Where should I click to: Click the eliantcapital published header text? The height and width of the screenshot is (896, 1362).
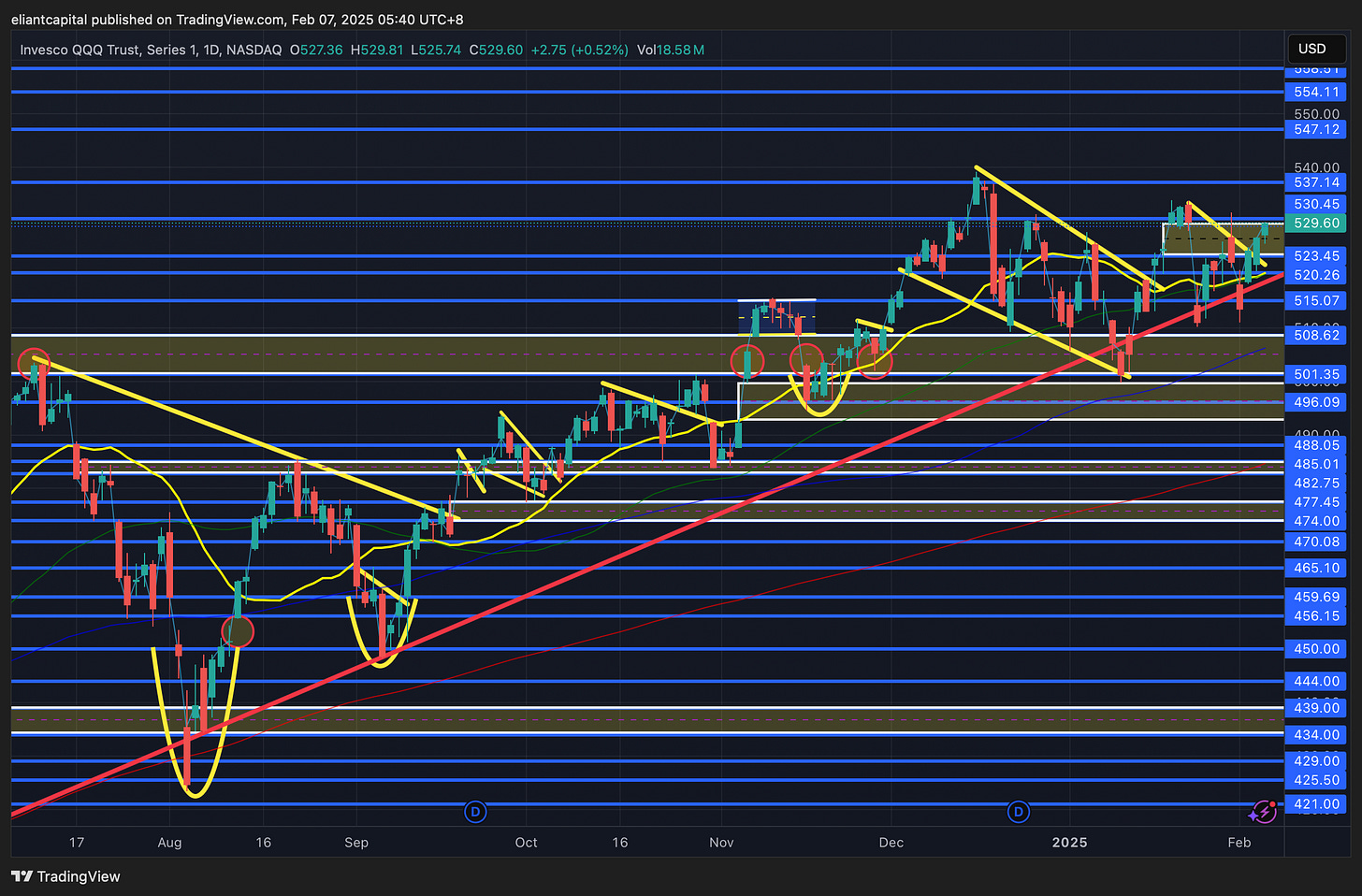(x=237, y=19)
